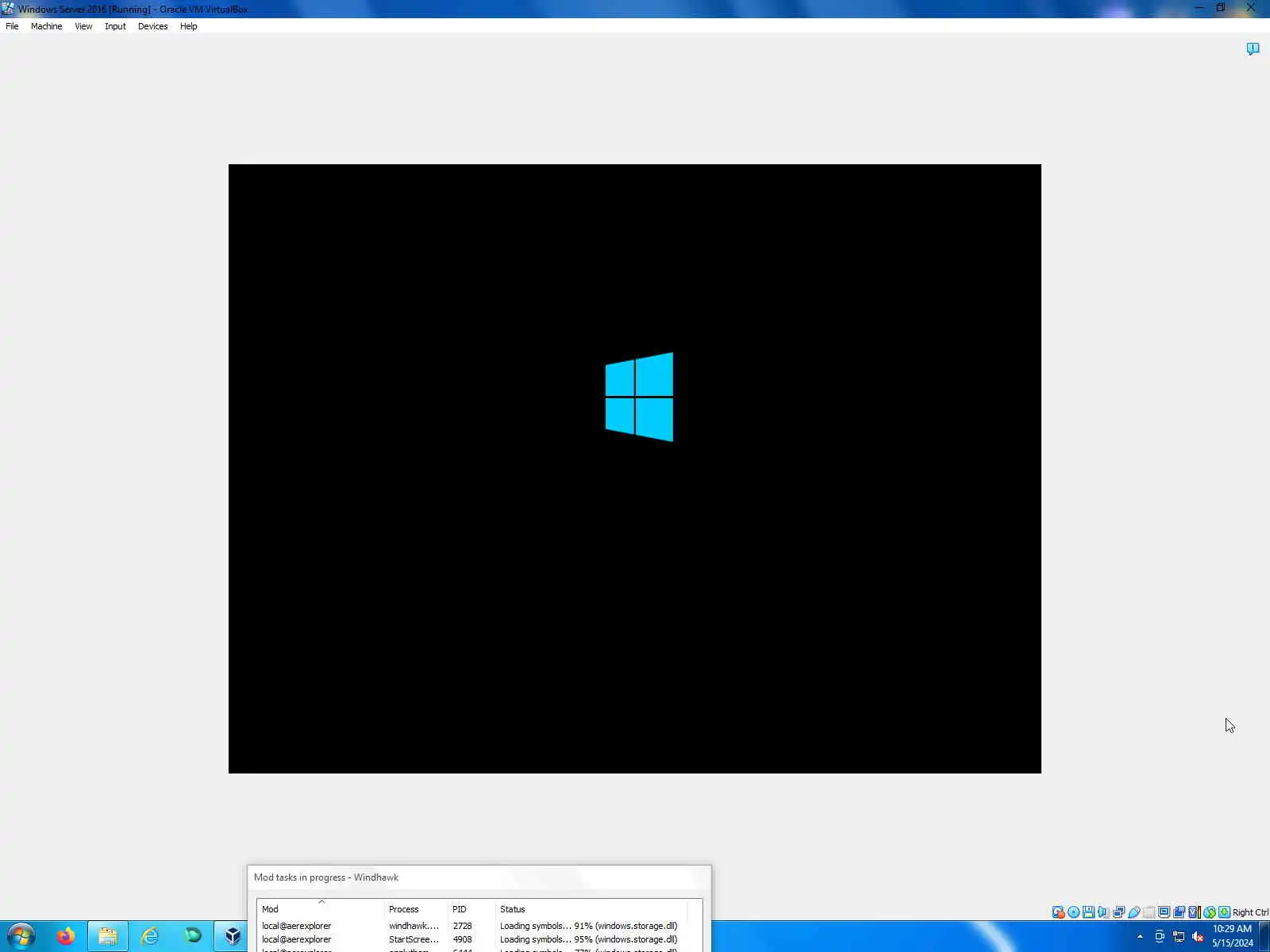1270x952 pixels.
Task: Launch Firefox from the taskbar
Action: coord(65,936)
